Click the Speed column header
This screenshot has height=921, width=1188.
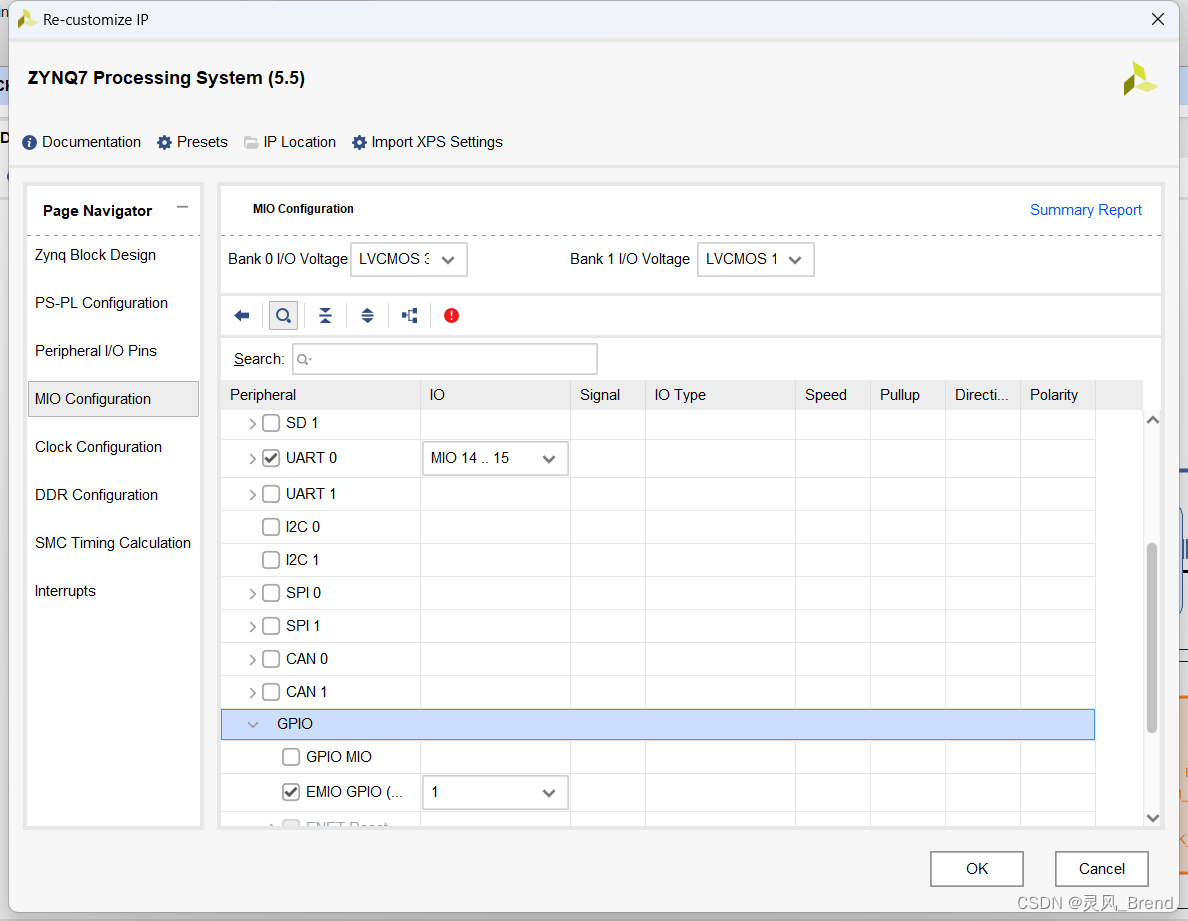833,395
